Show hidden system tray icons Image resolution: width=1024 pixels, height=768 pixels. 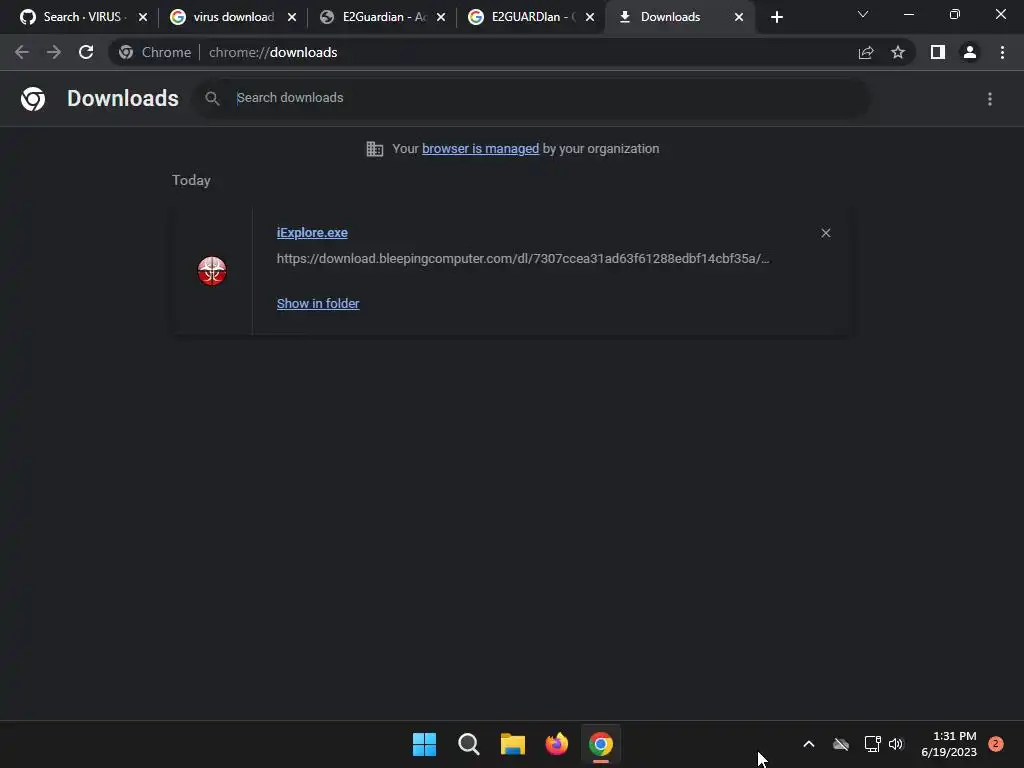808,744
